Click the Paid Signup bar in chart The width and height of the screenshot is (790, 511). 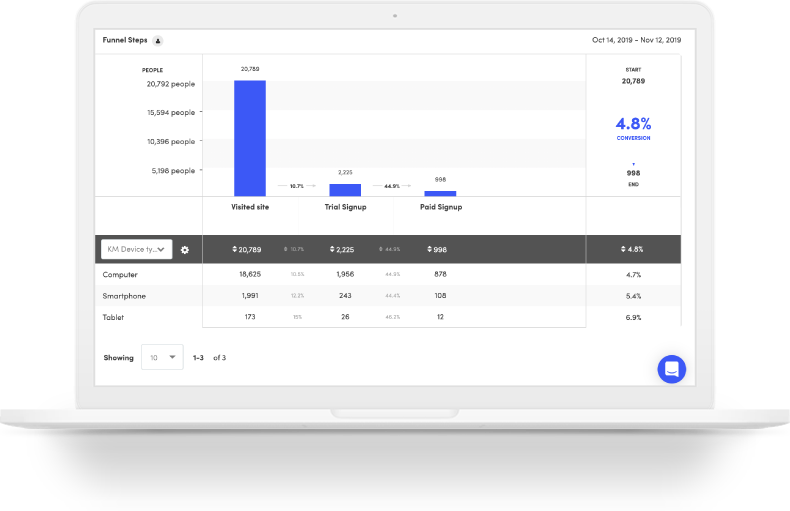440,193
